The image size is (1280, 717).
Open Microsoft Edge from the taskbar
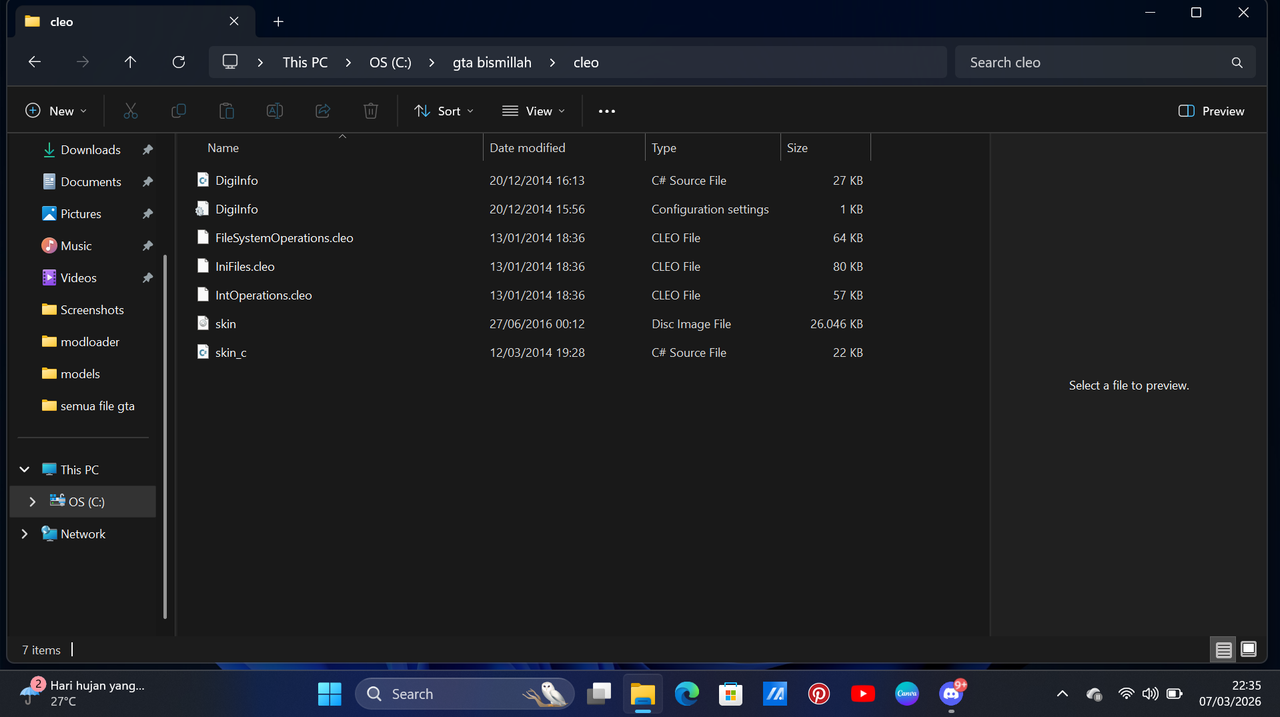(x=686, y=693)
